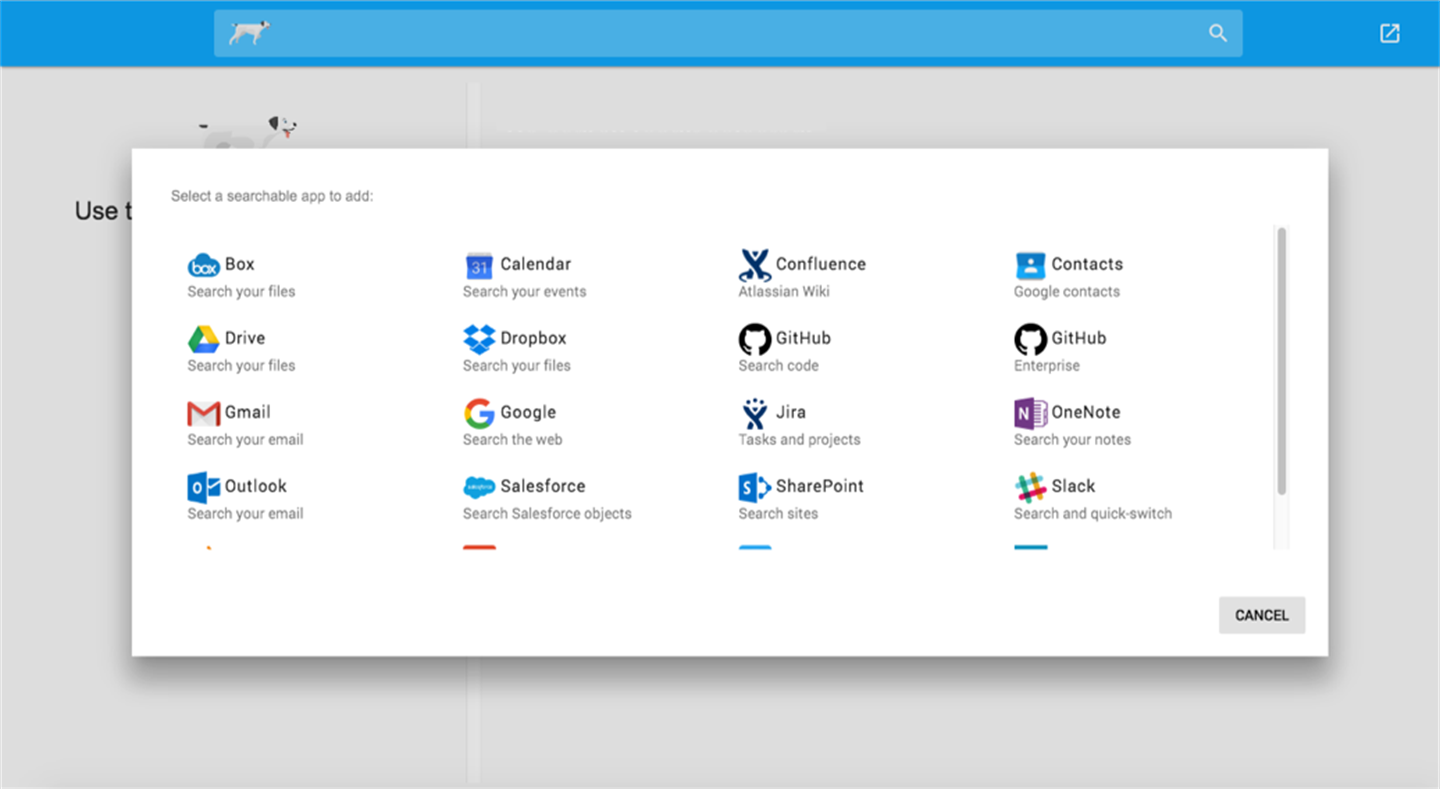This screenshot has height=789, width=1440.
Task: Focus the top search input field
Action: 728,33
